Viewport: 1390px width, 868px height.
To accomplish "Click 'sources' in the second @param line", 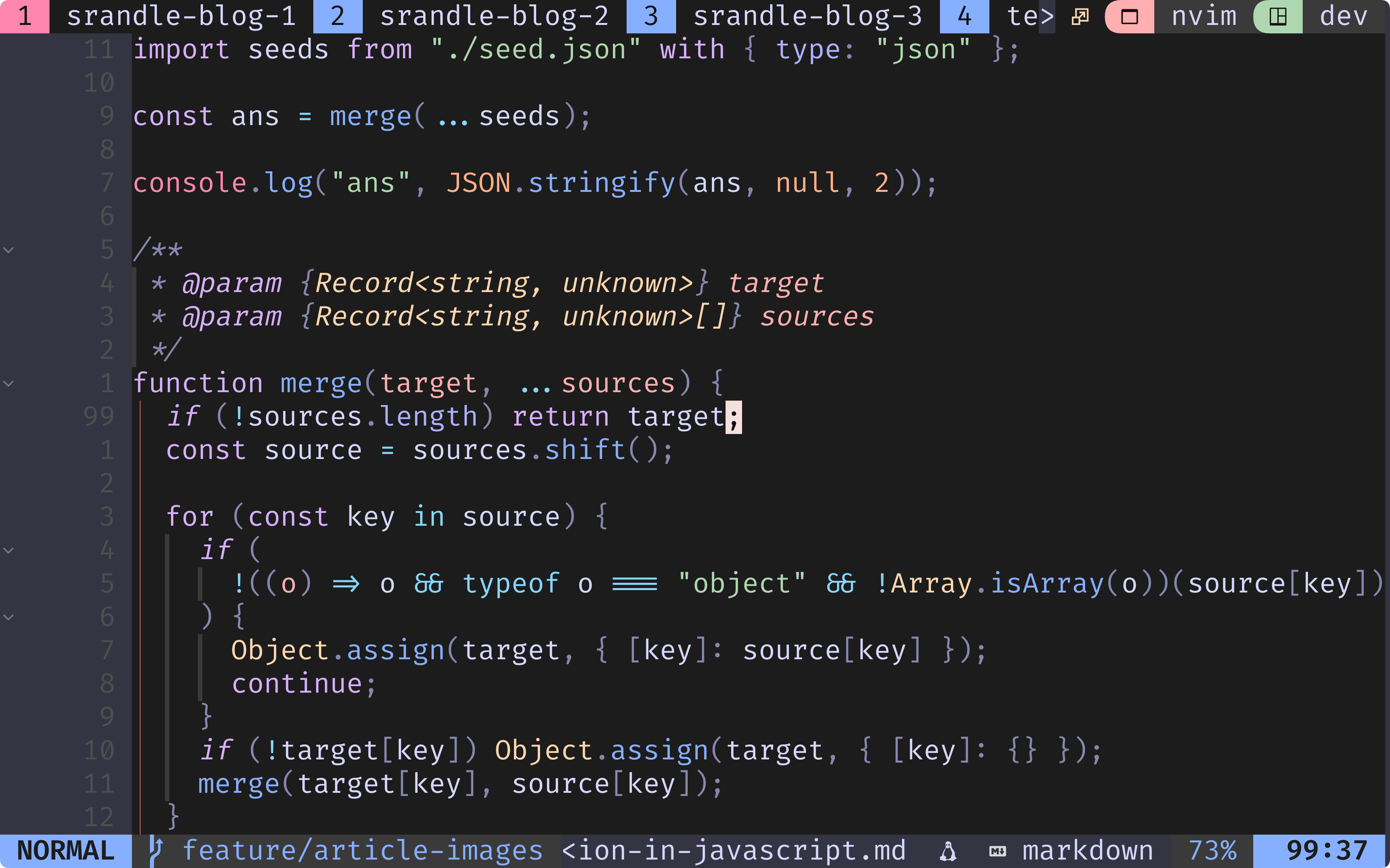I will pyautogui.click(x=817, y=317).
